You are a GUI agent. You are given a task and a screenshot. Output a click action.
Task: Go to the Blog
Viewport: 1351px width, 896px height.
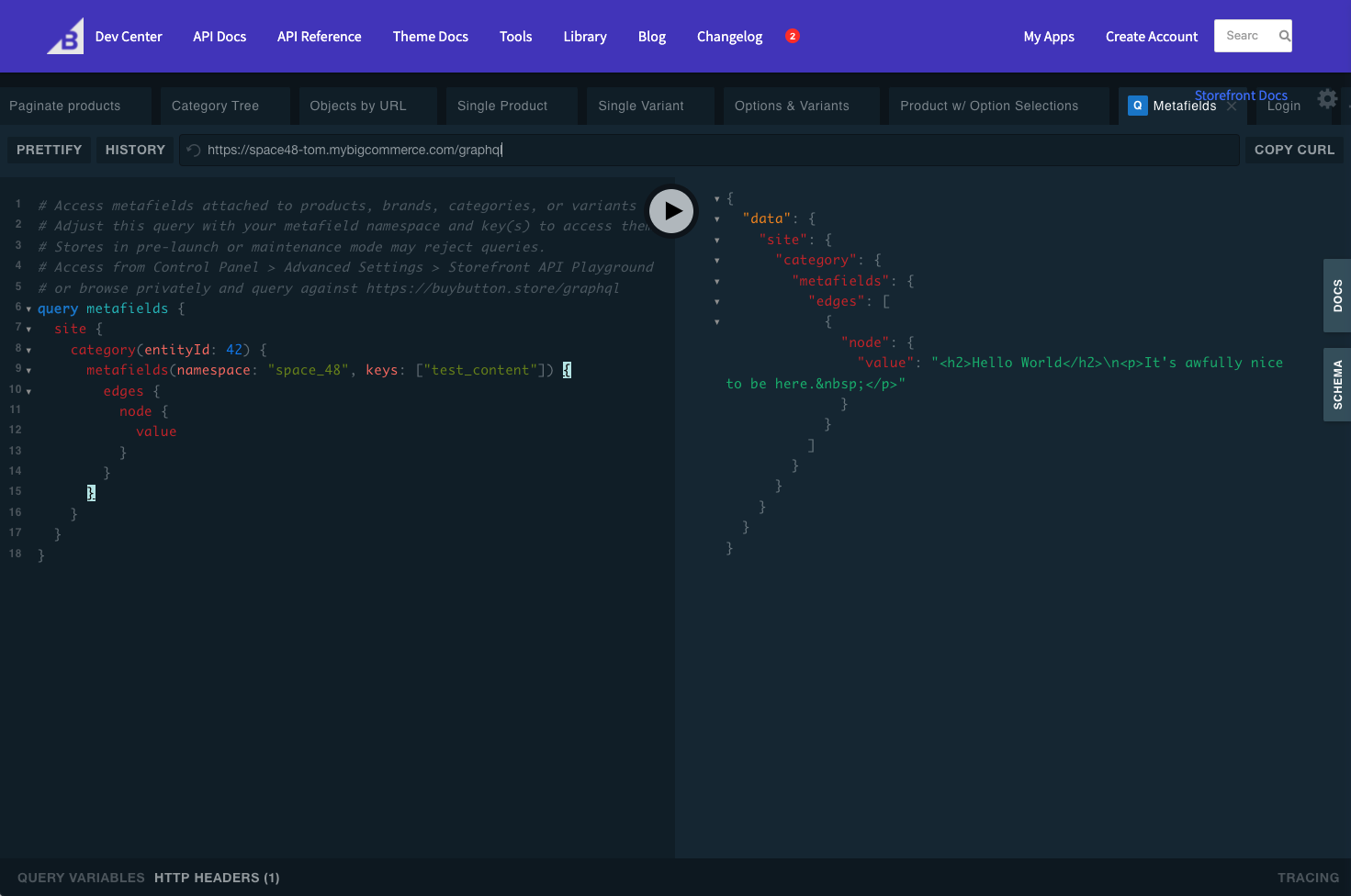pos(652,37)
